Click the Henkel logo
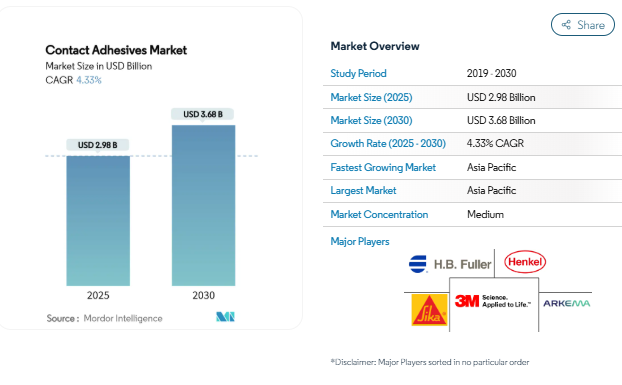Viewport: 622px width, 385px height. 525,262
